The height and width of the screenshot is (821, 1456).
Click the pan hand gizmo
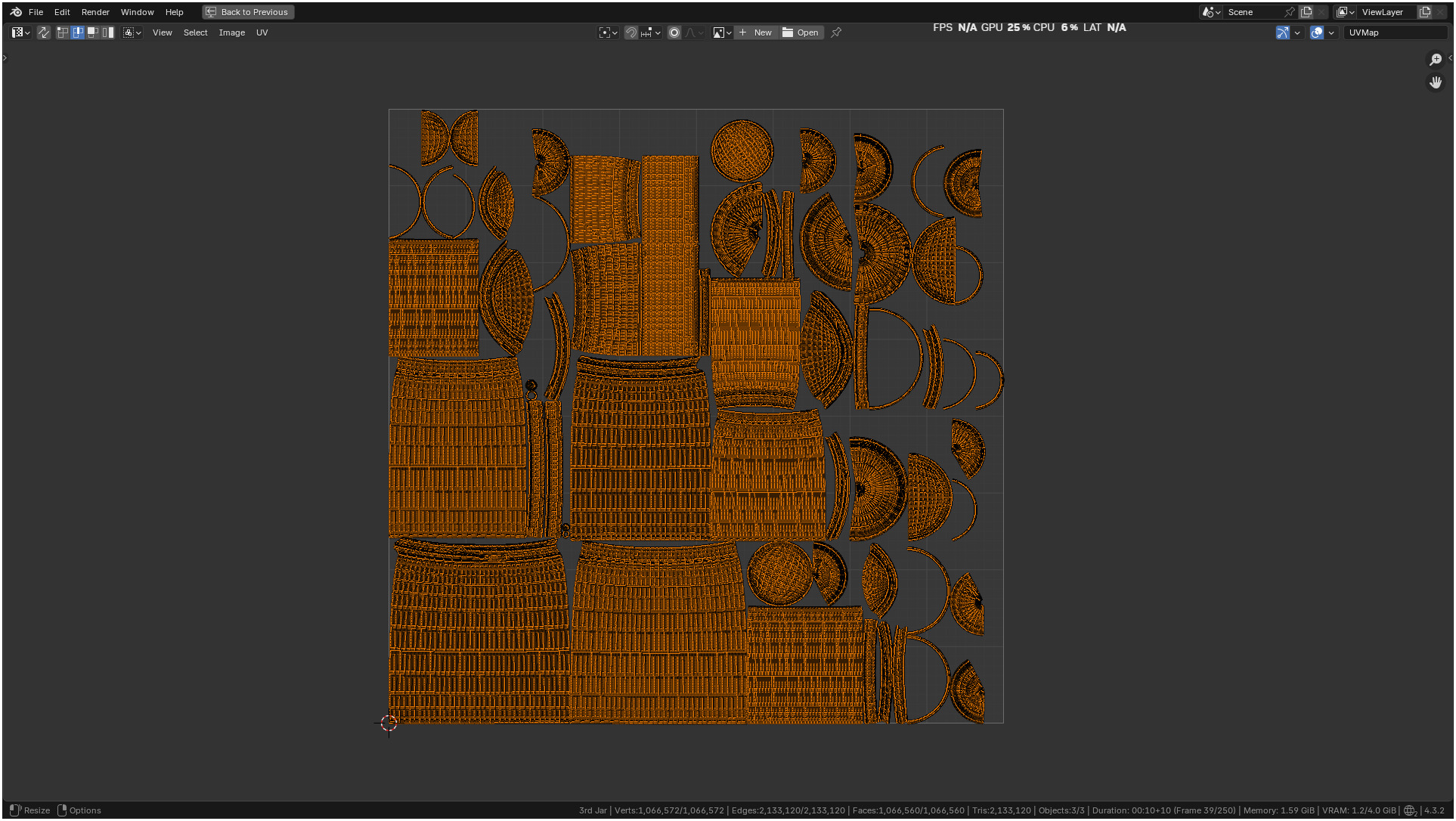[x=1435, y=82]
